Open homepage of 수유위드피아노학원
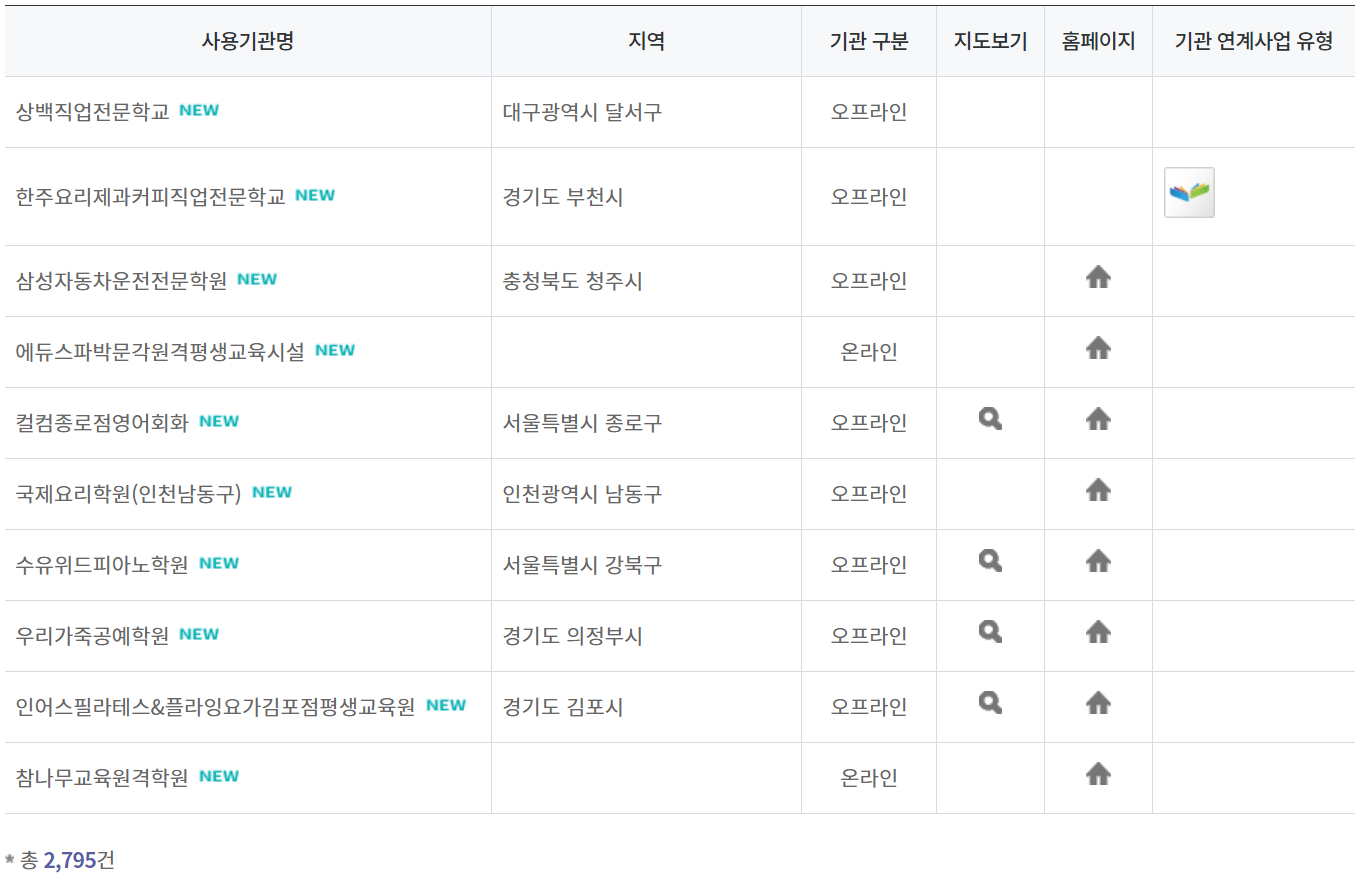Image resolution: width=1363 pixels, height=880 pixels. 1097,561
